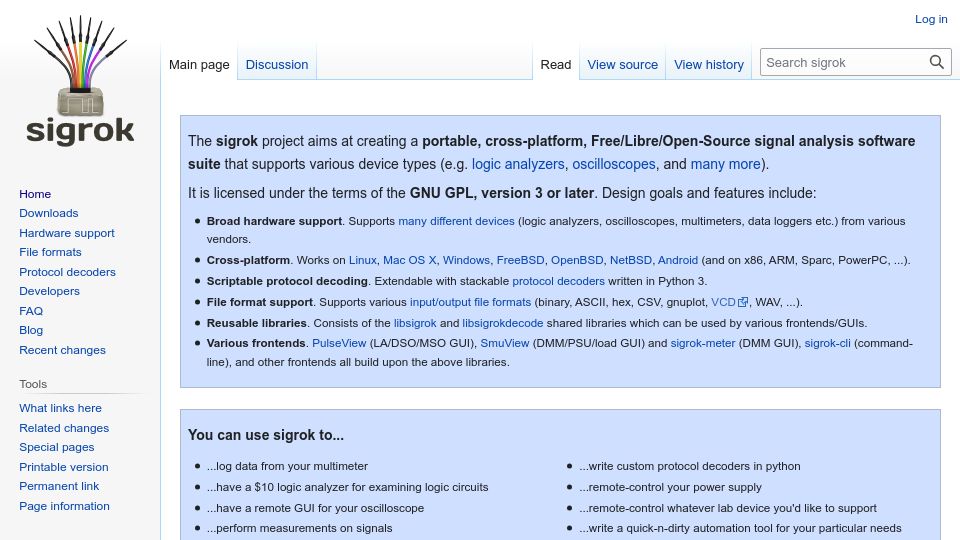
Task: Open Special pages tool link
Action: [56, 448]
